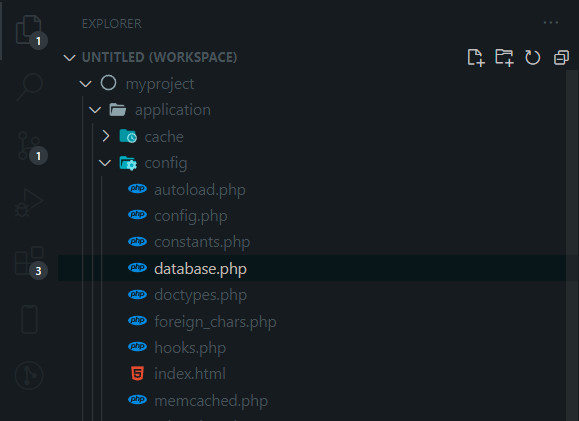Screen dimensions: 579x421
Task: Click the New Folder icon
Action: (504, 58)
